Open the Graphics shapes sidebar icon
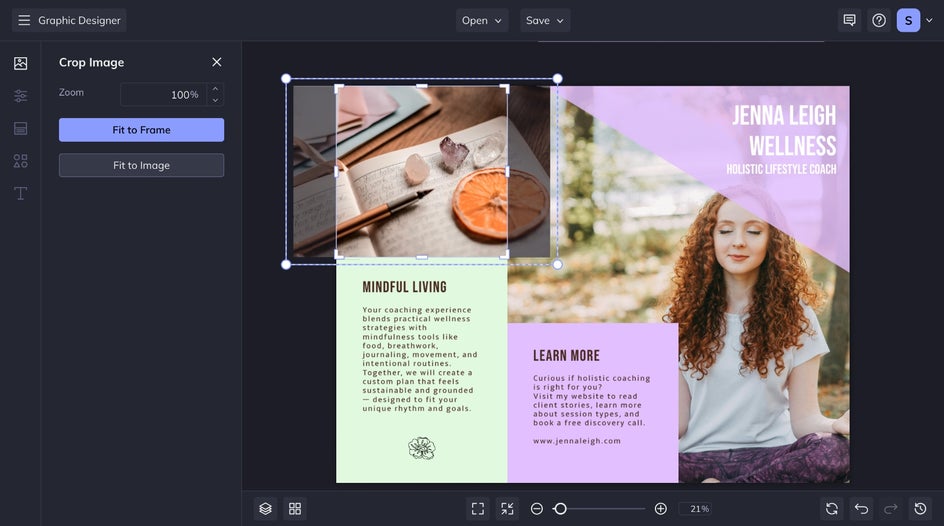The width and height of the screenshot is (944, 526). click(20, 161)
